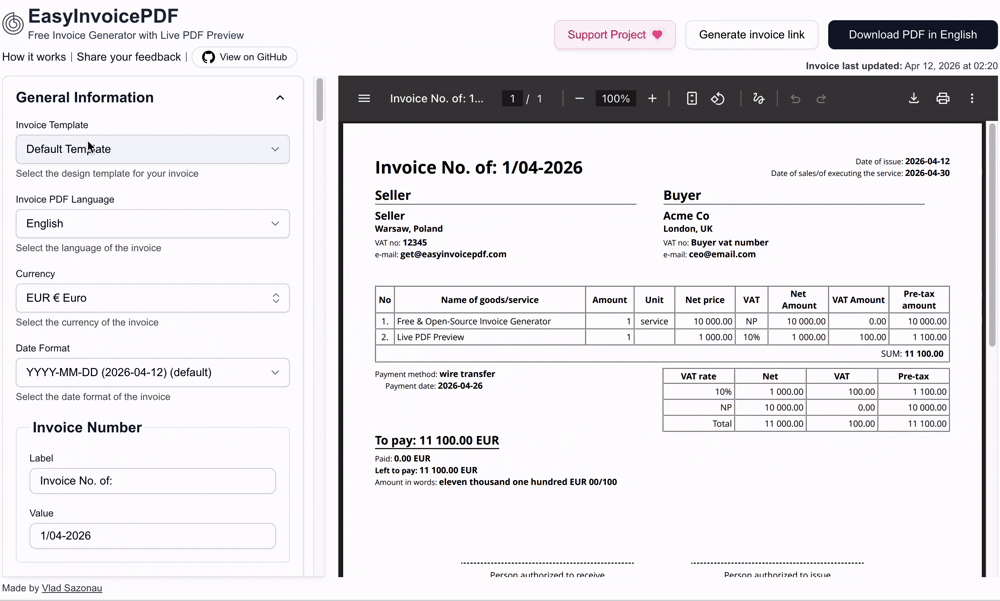Click Generate invoice link button

coord(752,34)
